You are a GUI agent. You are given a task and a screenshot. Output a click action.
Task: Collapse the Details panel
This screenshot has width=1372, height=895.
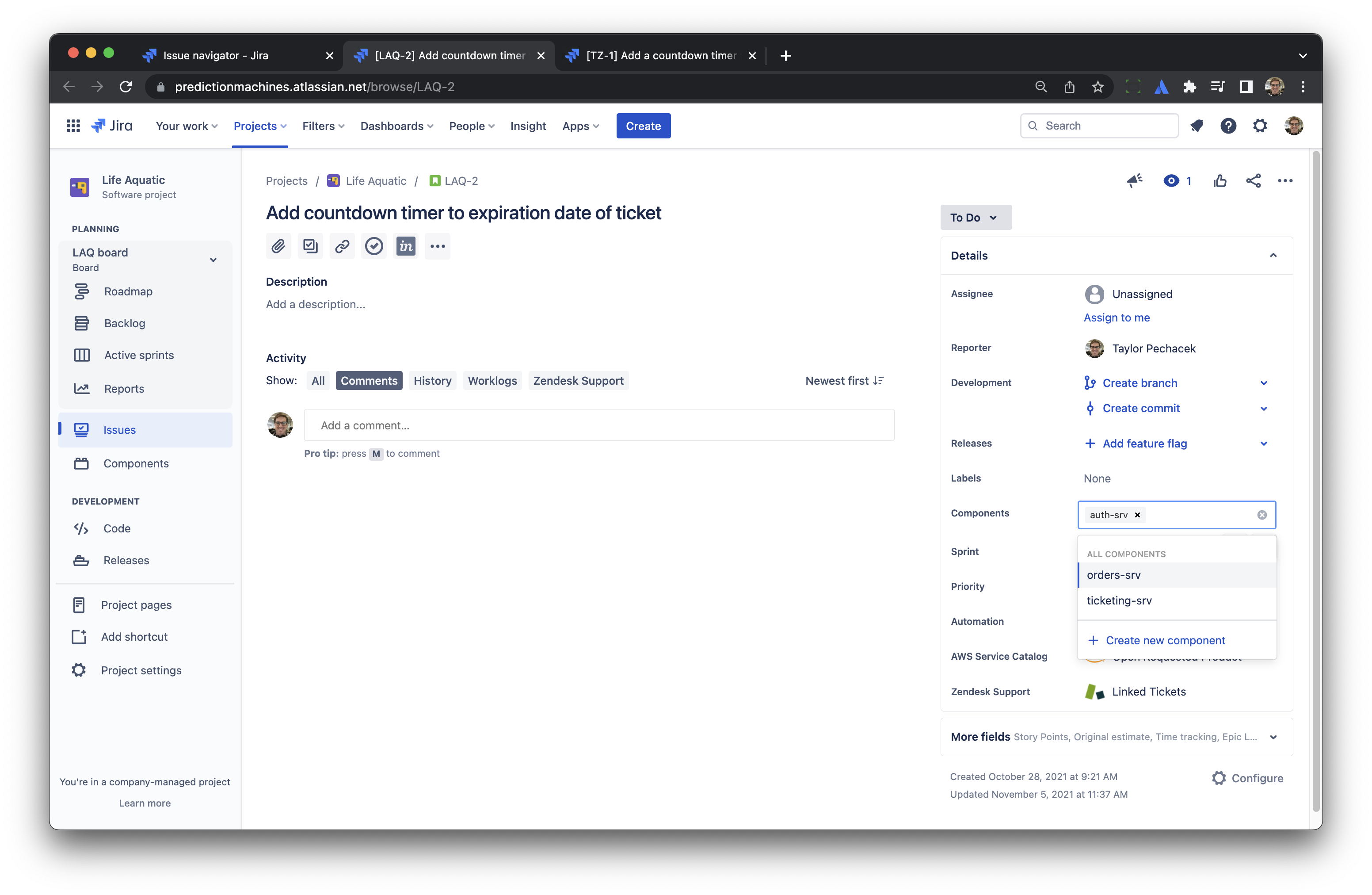pyautogui.click(x=1273, y=256)
